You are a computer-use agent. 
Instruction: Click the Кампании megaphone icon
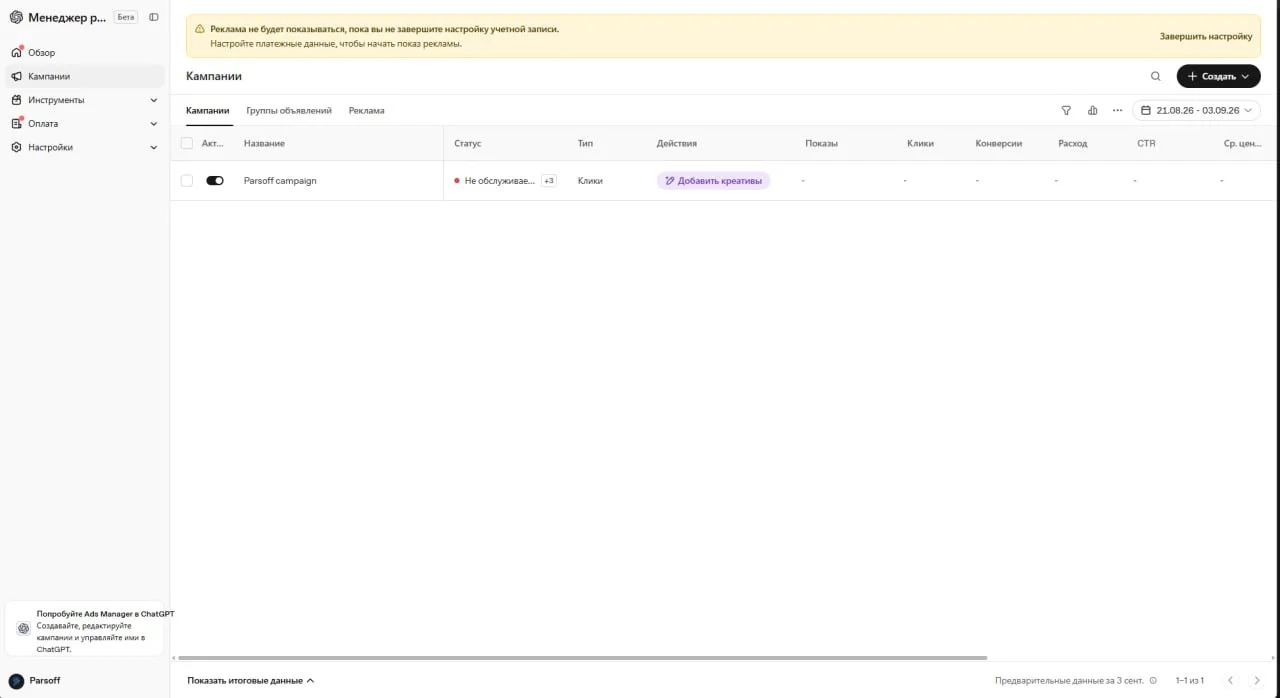(x=16, y=76)
